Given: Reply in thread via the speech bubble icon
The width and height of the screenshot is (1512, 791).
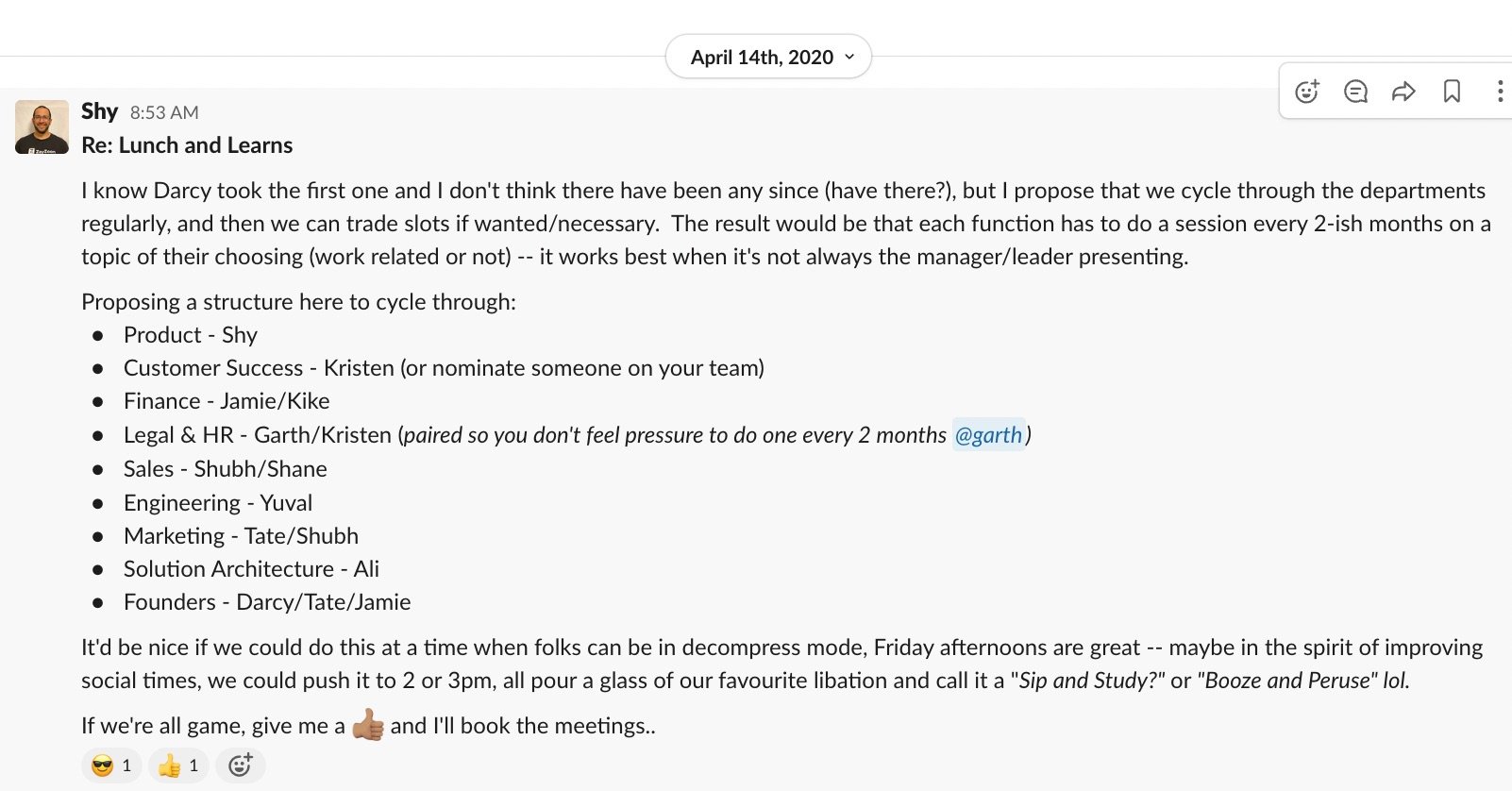Looking at the screenshot, I should (x=1355, y=92).
